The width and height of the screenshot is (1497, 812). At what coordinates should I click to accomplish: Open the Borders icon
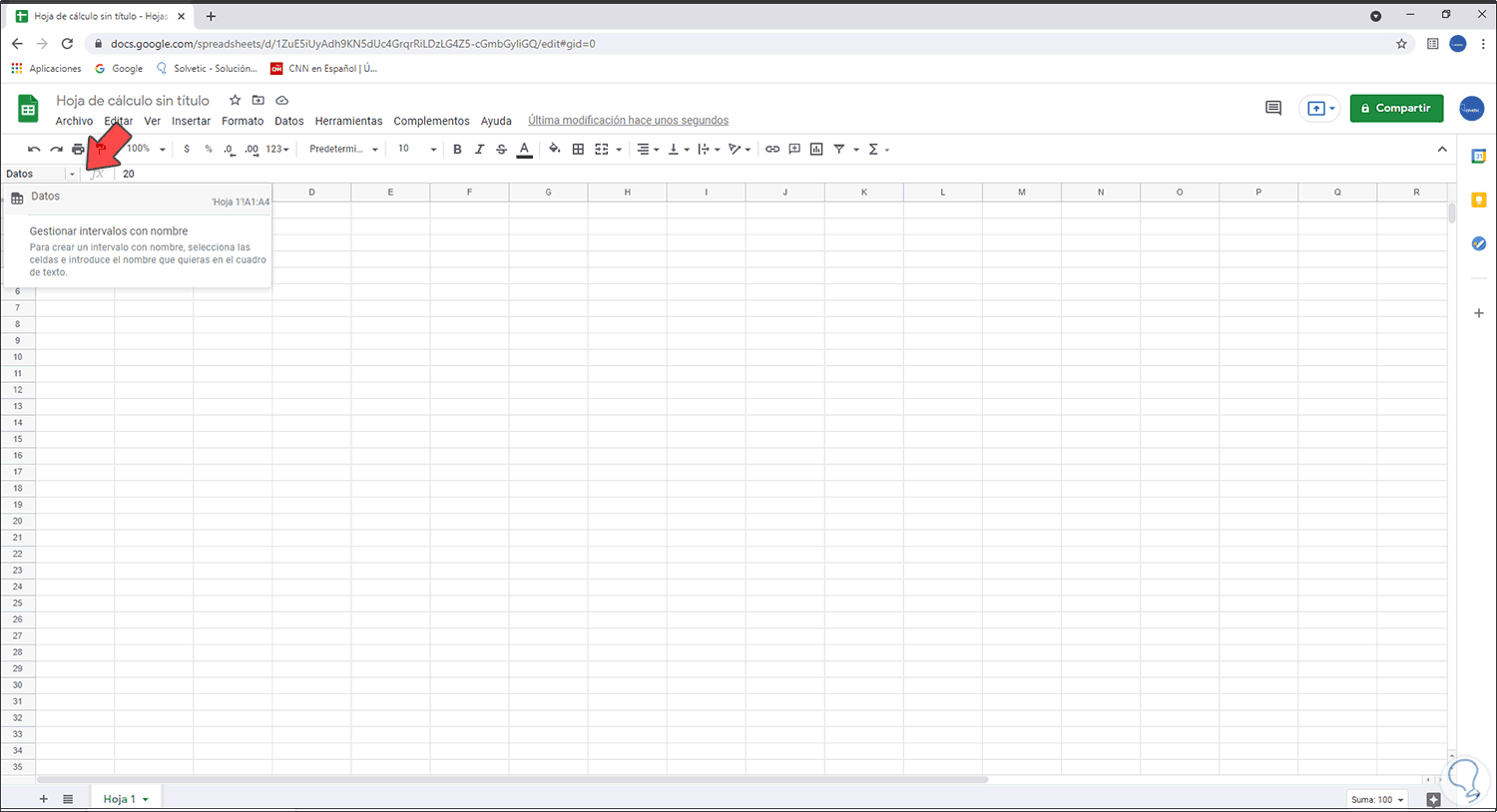coord(578,149)
